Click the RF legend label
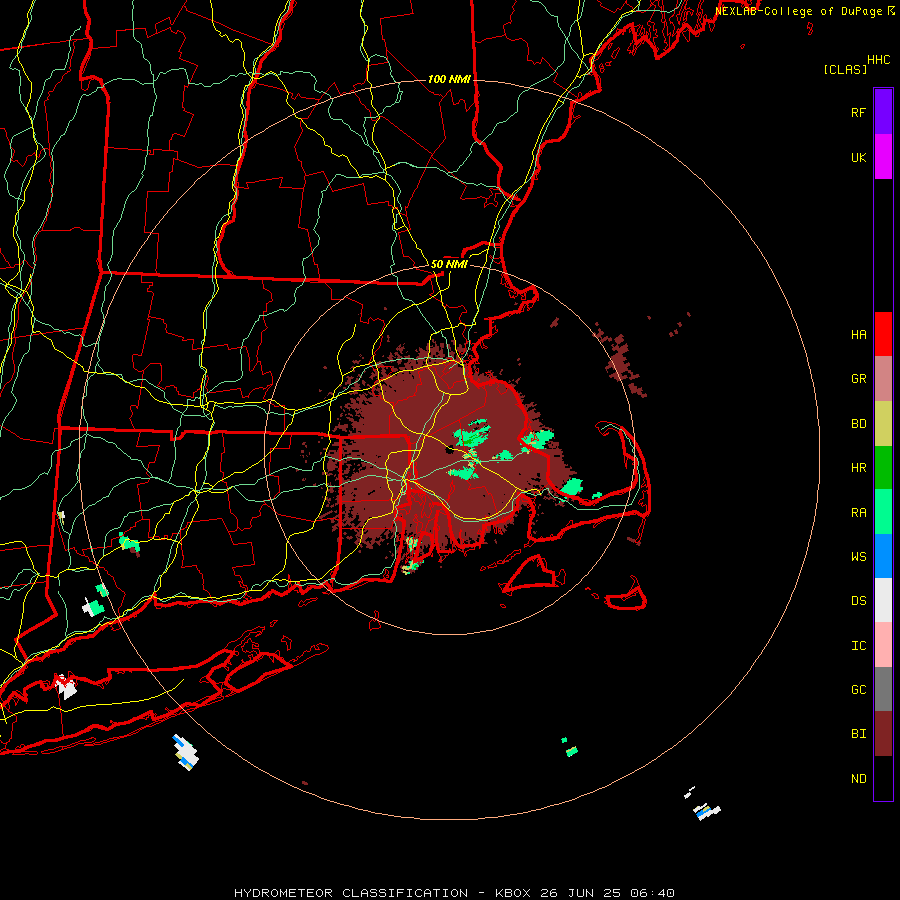Image resolution: width=900 pixels, height=900 pixels. pyautogui.click(x=859, y=112)
